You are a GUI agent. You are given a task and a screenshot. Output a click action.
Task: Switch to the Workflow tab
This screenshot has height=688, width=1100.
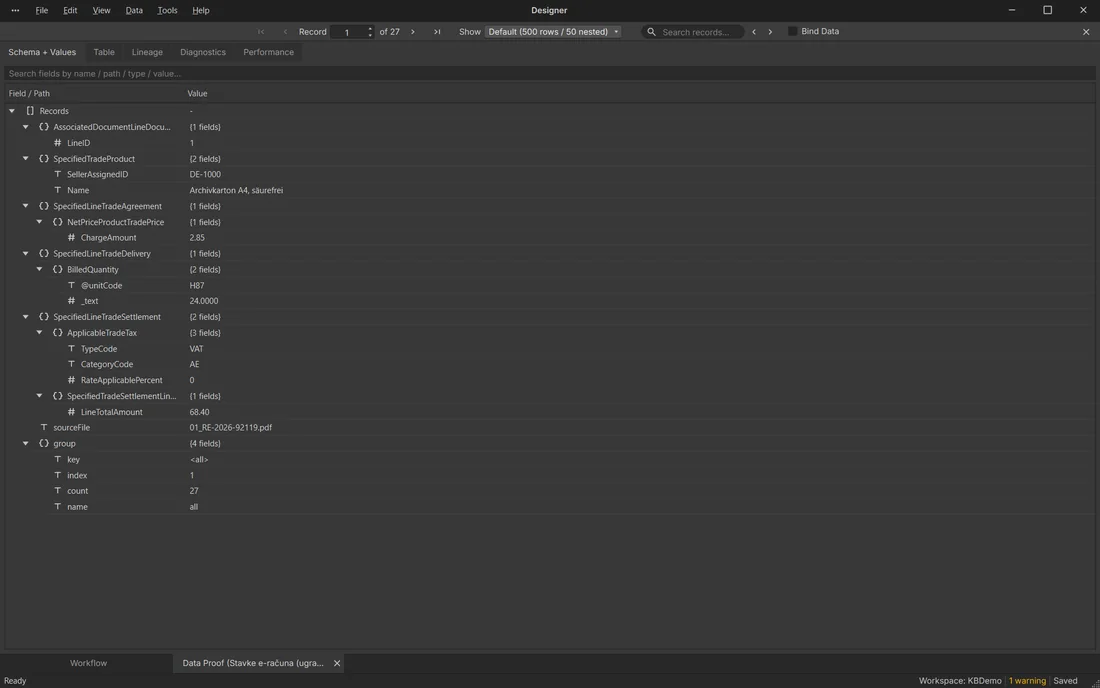click(88, 663)
